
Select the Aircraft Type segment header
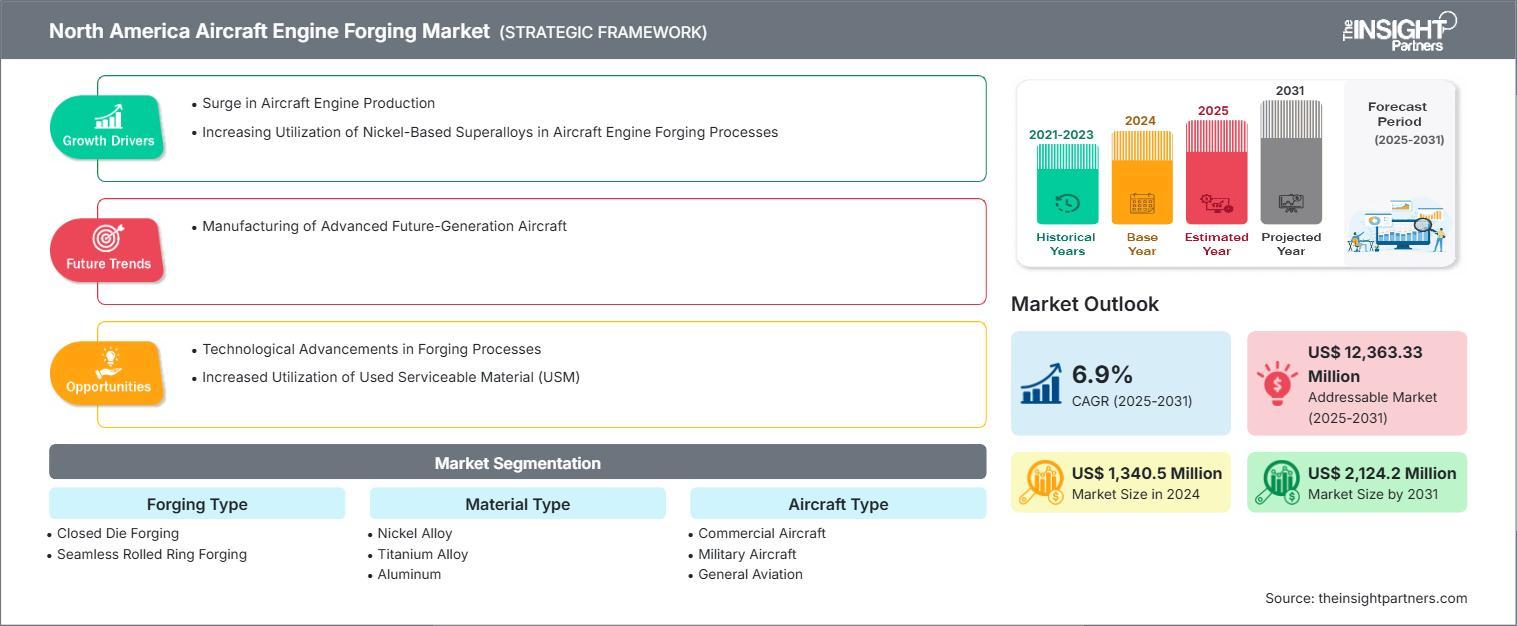pyautogui.click(x=838, y=504)
